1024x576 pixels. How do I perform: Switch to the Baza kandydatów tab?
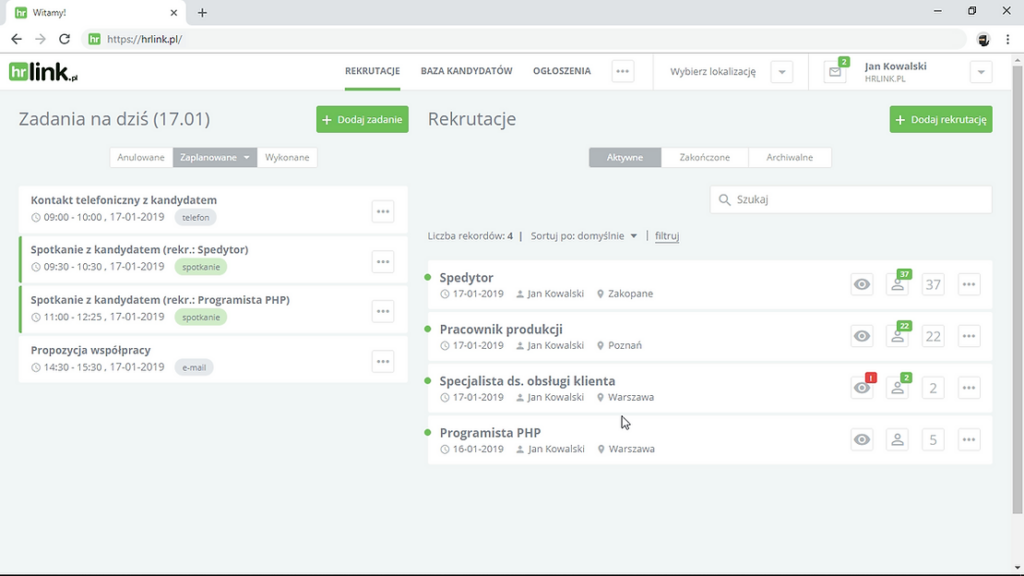(466, 71)
